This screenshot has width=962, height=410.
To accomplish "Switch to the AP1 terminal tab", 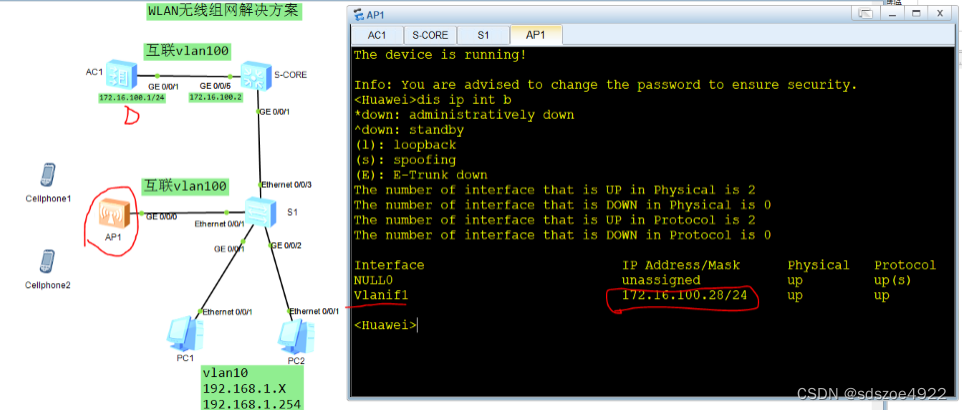I will pos(536,35).
